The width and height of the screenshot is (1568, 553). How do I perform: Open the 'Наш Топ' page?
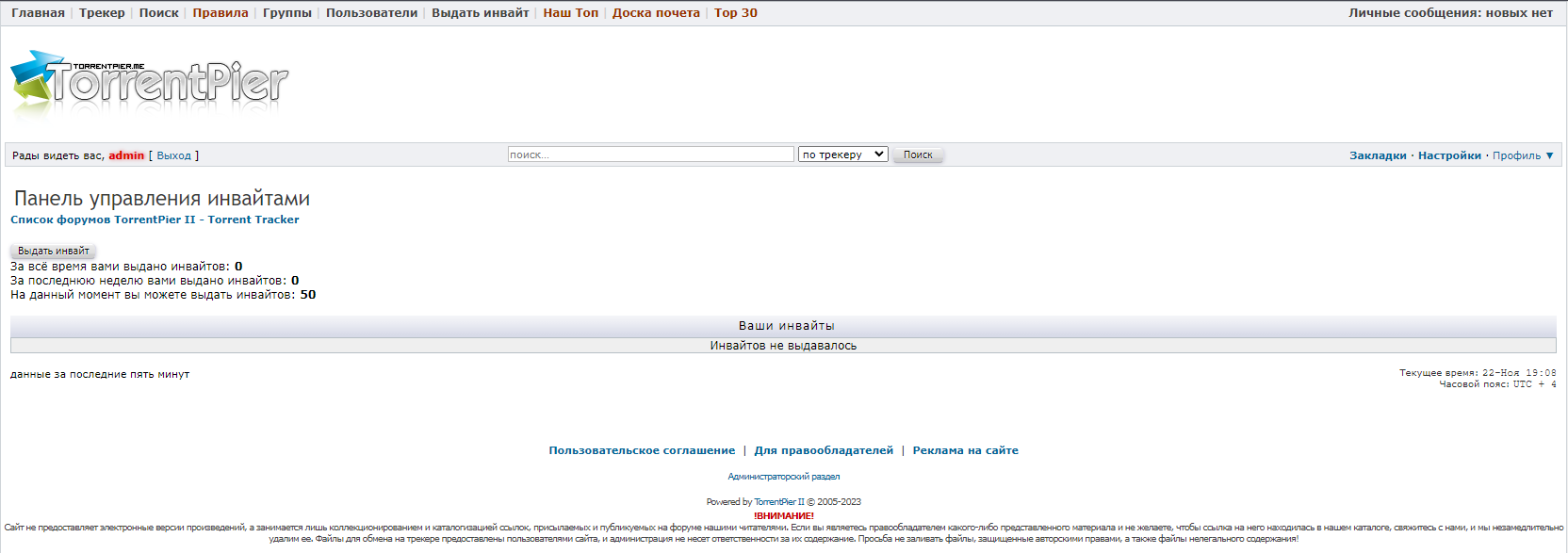(570, 13)
